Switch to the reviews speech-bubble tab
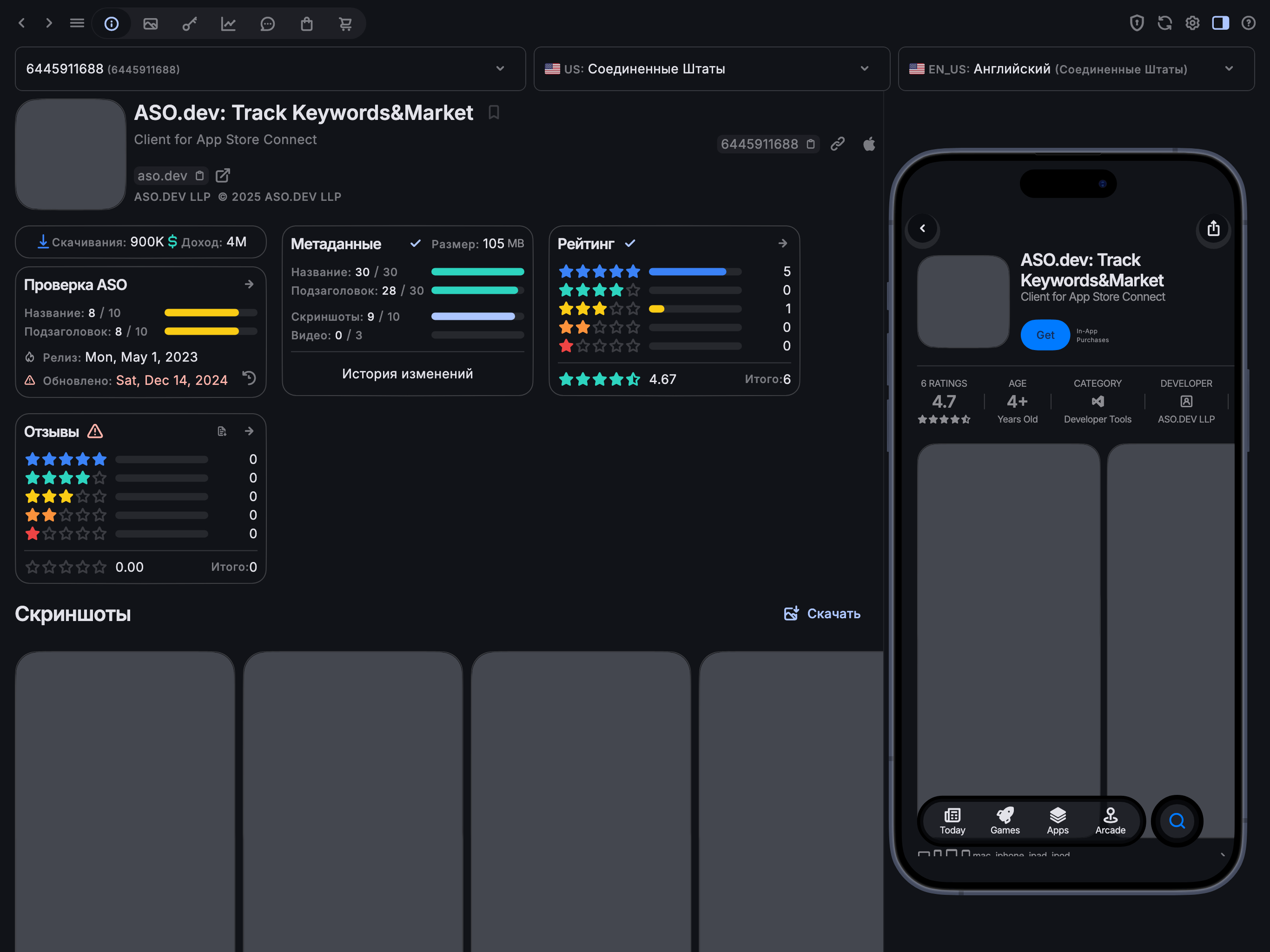This screenshot has height=952, width=1270. [268, 24]
